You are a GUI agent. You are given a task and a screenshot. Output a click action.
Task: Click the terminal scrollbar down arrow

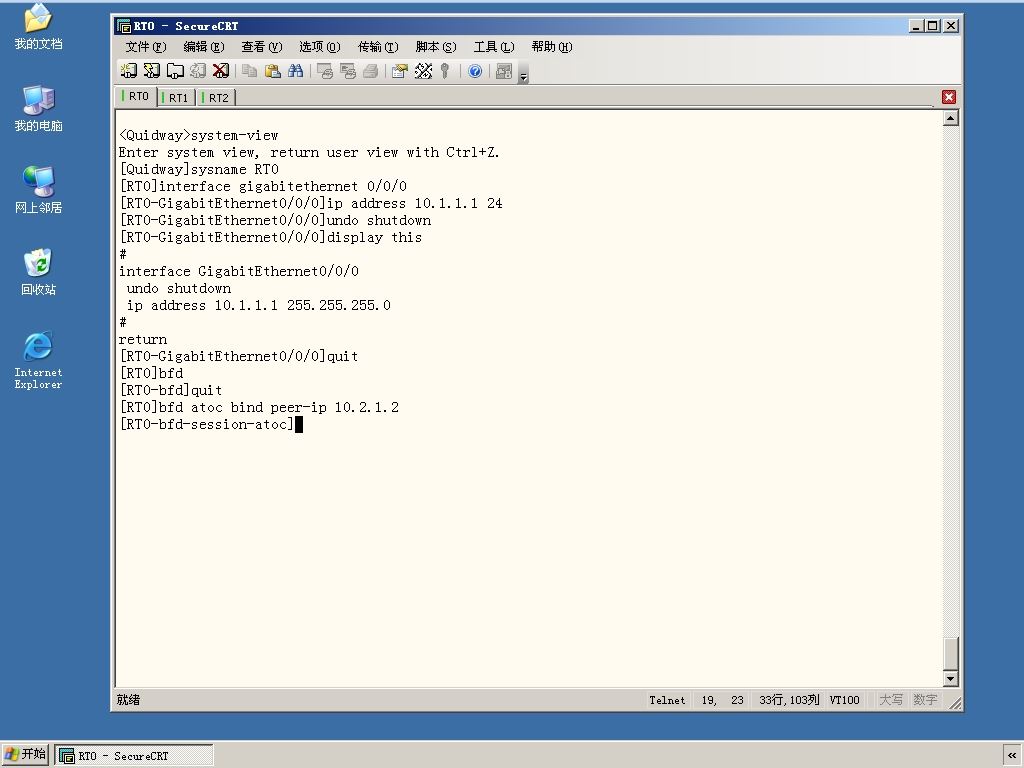(951, 679)
